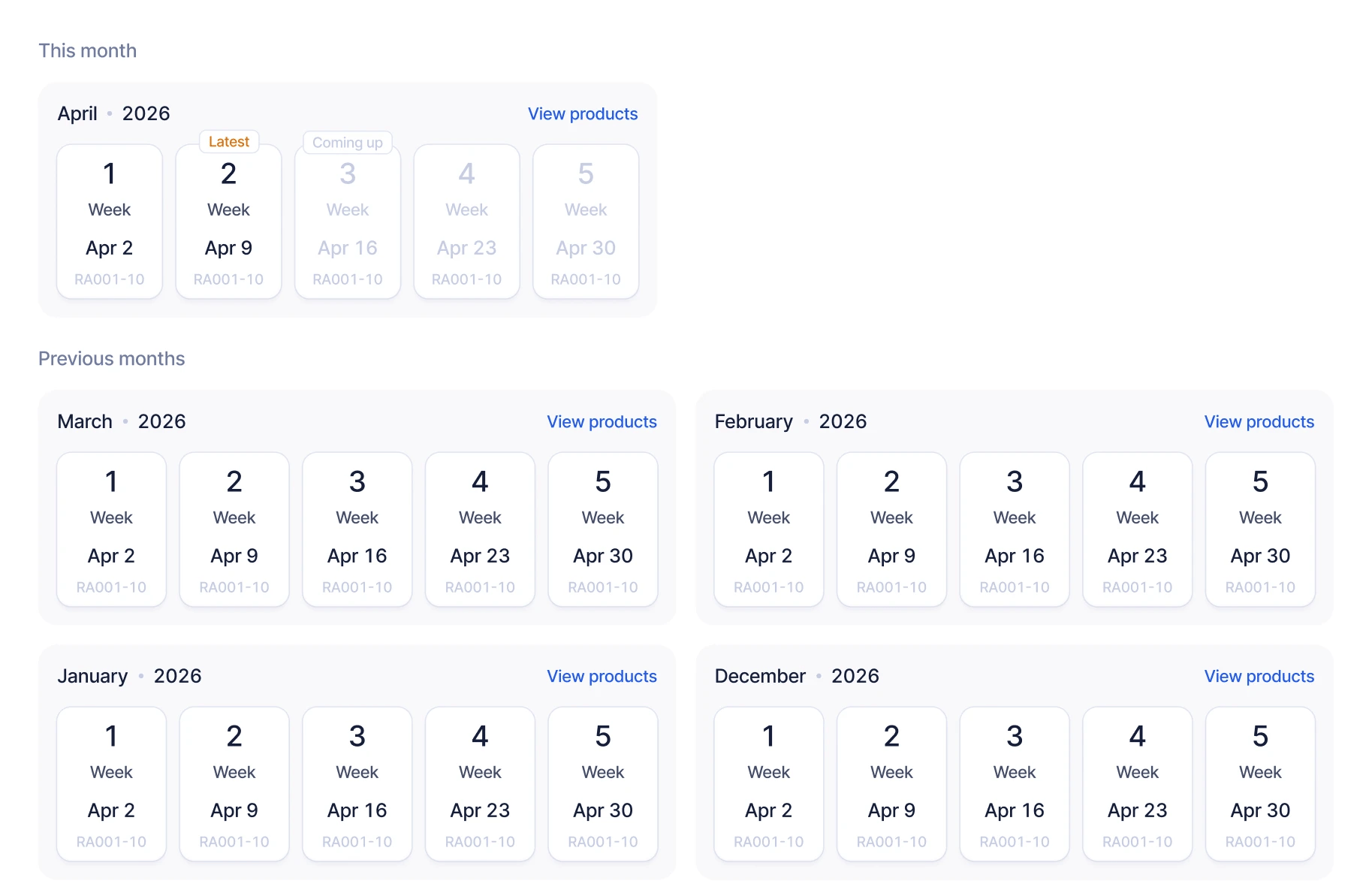The width and height of the screenshot is (1372, 896).
Task: Select March Week 1 card
Action: point(111,529)
